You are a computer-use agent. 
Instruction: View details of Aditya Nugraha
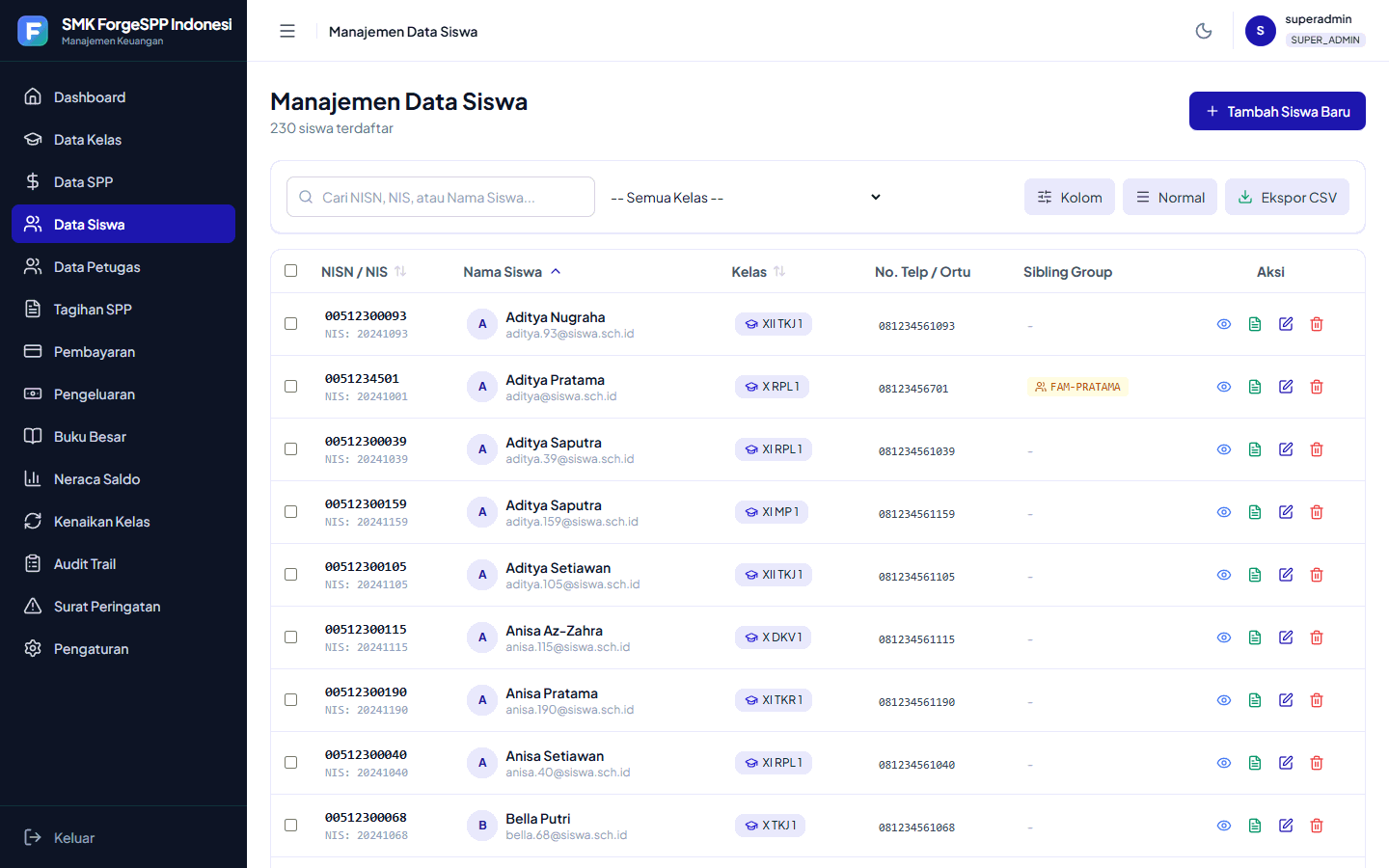coord(1224,324)
